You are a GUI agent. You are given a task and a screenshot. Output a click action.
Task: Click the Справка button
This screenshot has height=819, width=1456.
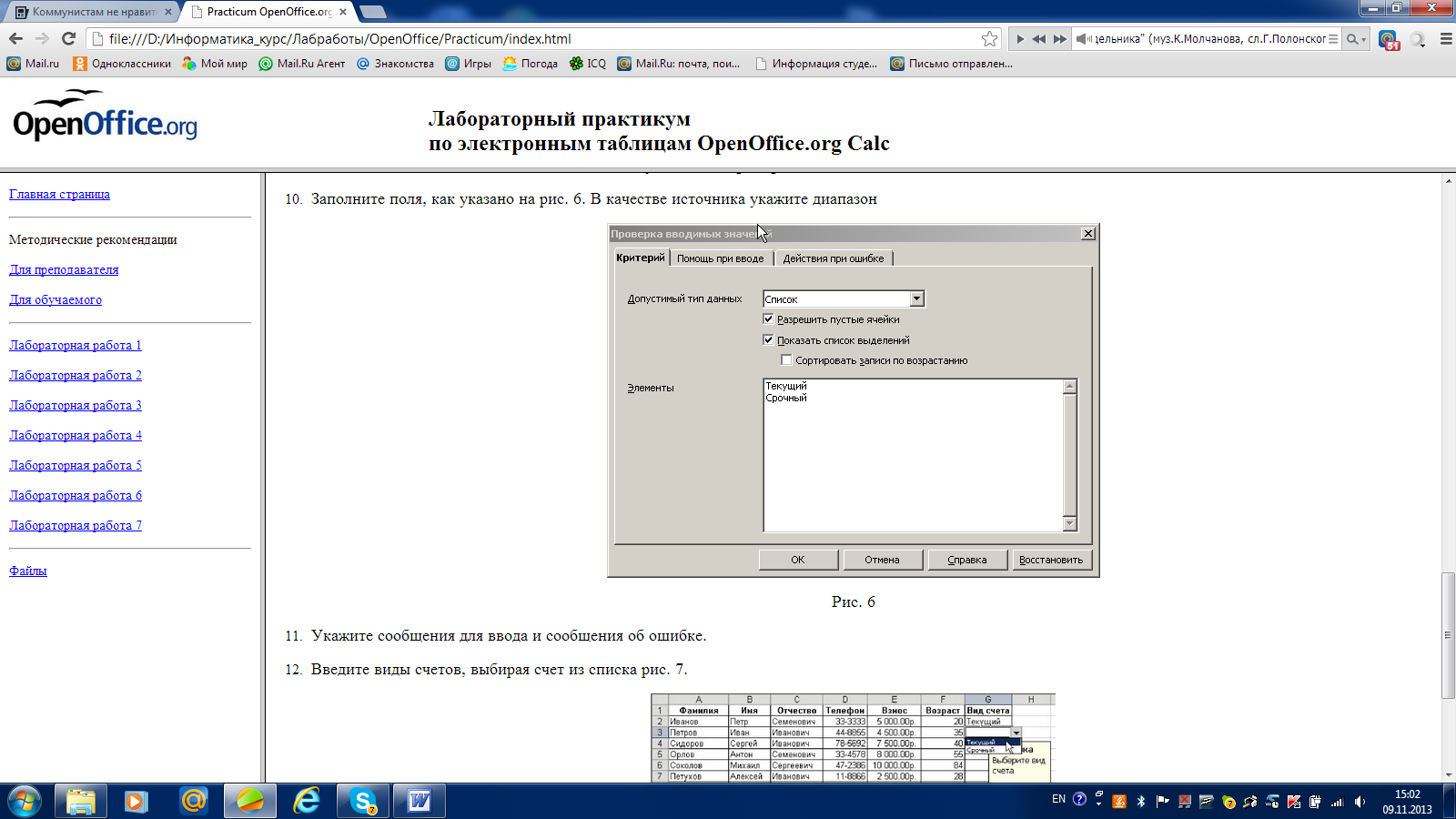[967, 560]
